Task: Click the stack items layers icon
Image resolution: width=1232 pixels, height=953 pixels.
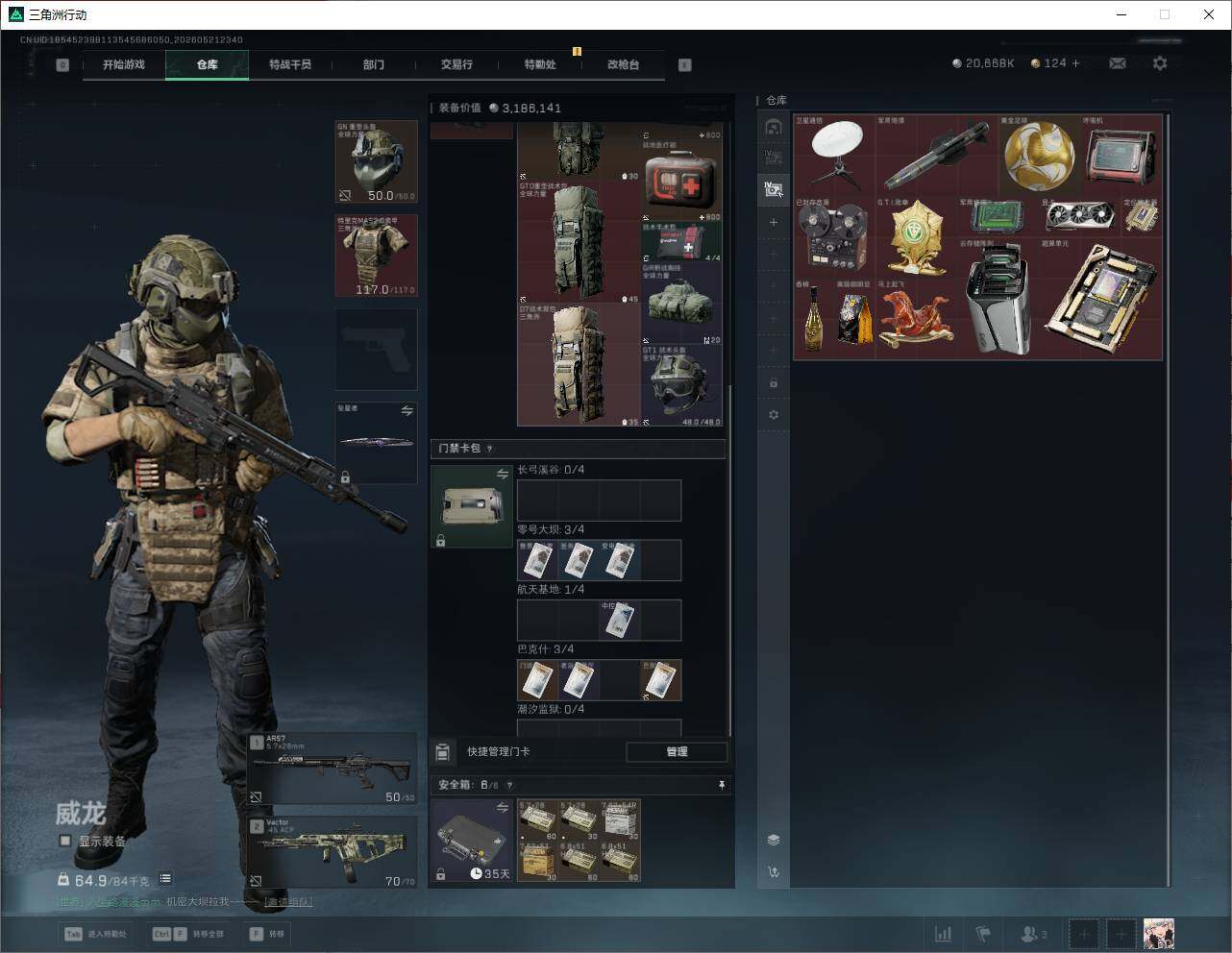Action: [x=774, y=840]
